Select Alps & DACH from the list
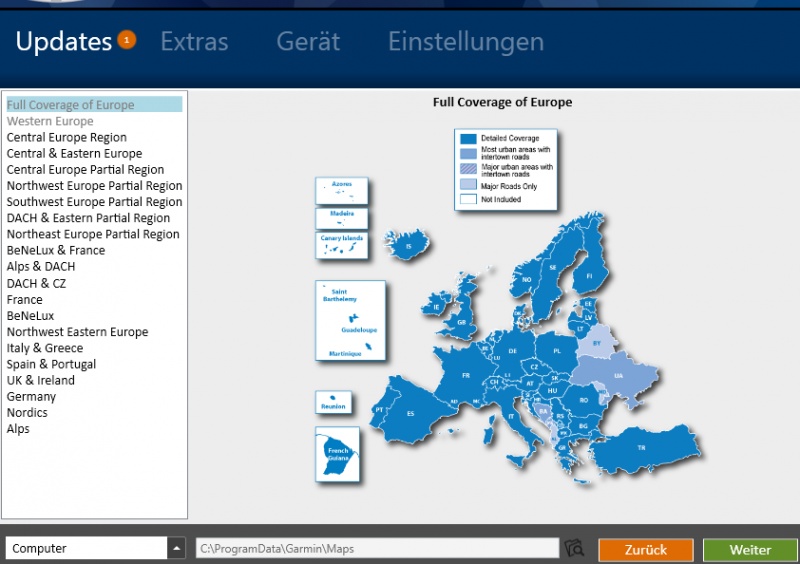The image size is (800, 564). coord(41,267)
